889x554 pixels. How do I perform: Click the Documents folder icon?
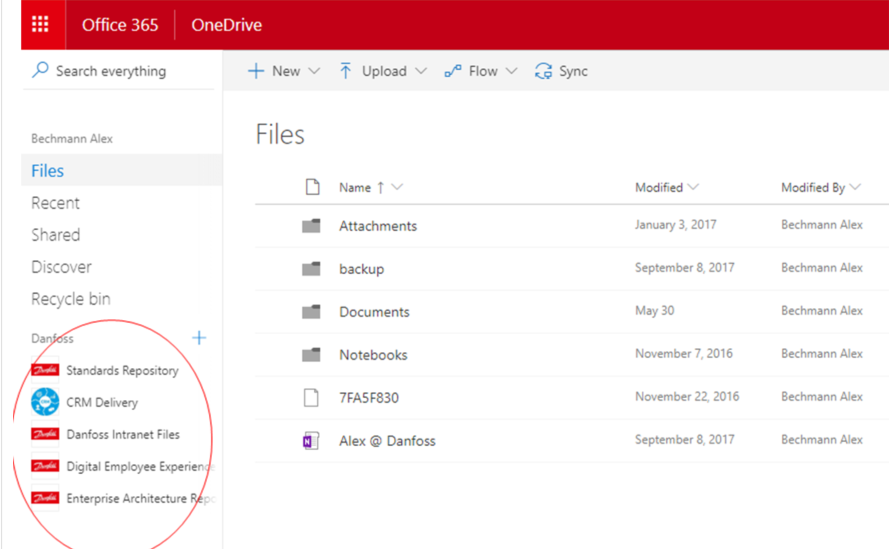[311, 311]
